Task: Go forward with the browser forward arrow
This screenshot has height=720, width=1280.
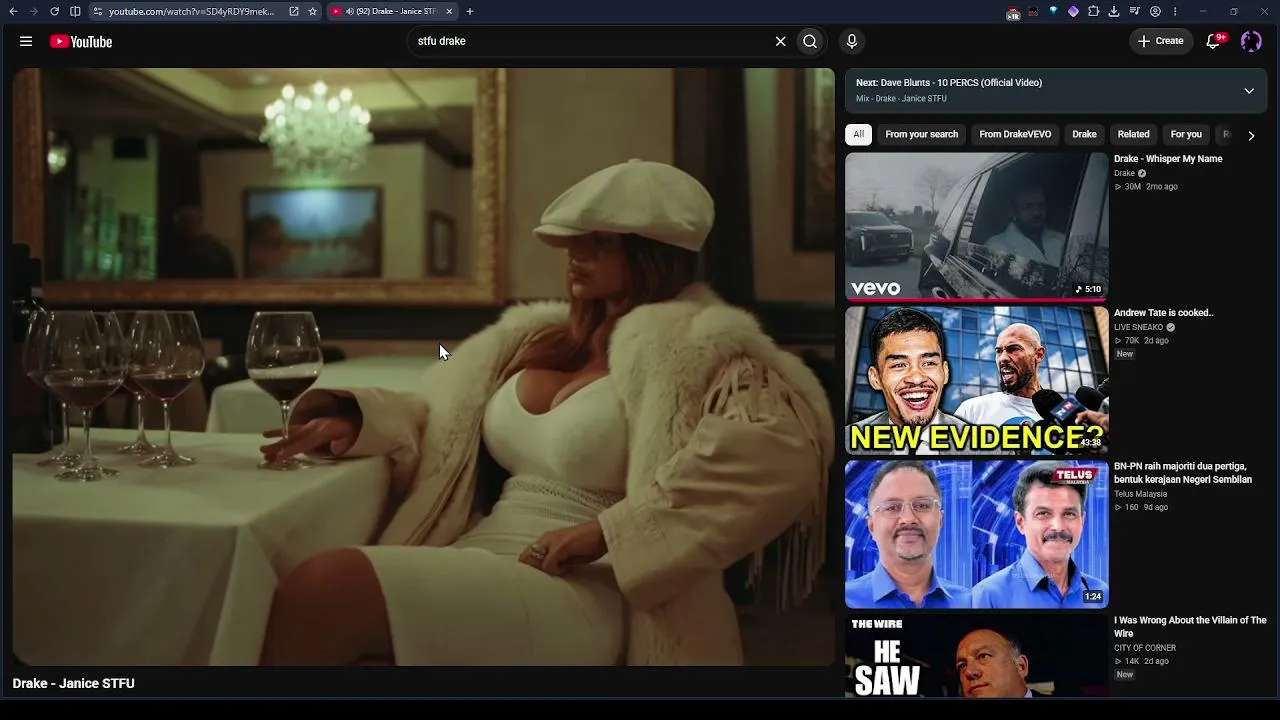Action: pyautogui.click(x=33, y=11)
